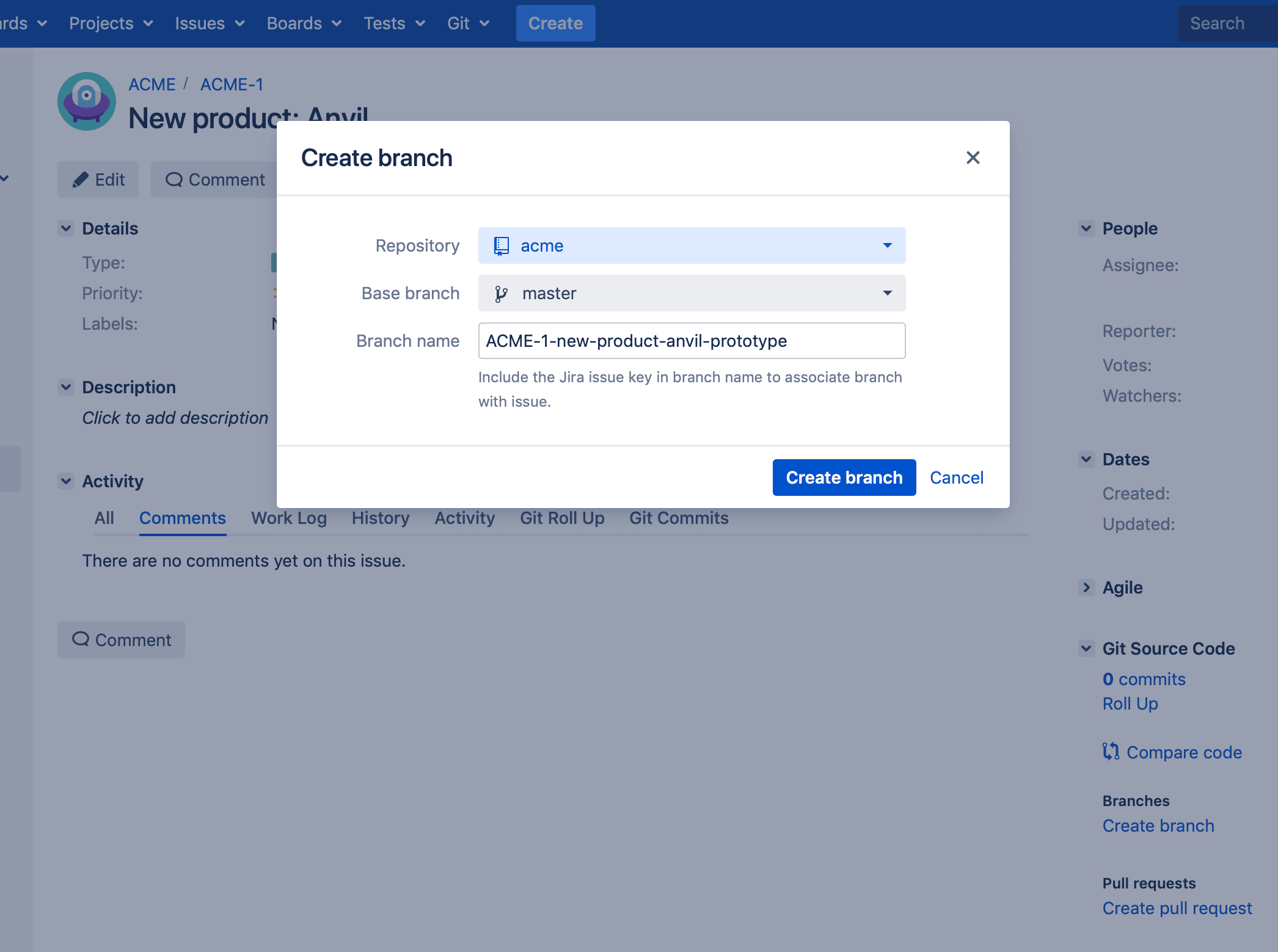1278x952 pixels.
Task: Collapse the Git Source Code section
Action: 1086,649
